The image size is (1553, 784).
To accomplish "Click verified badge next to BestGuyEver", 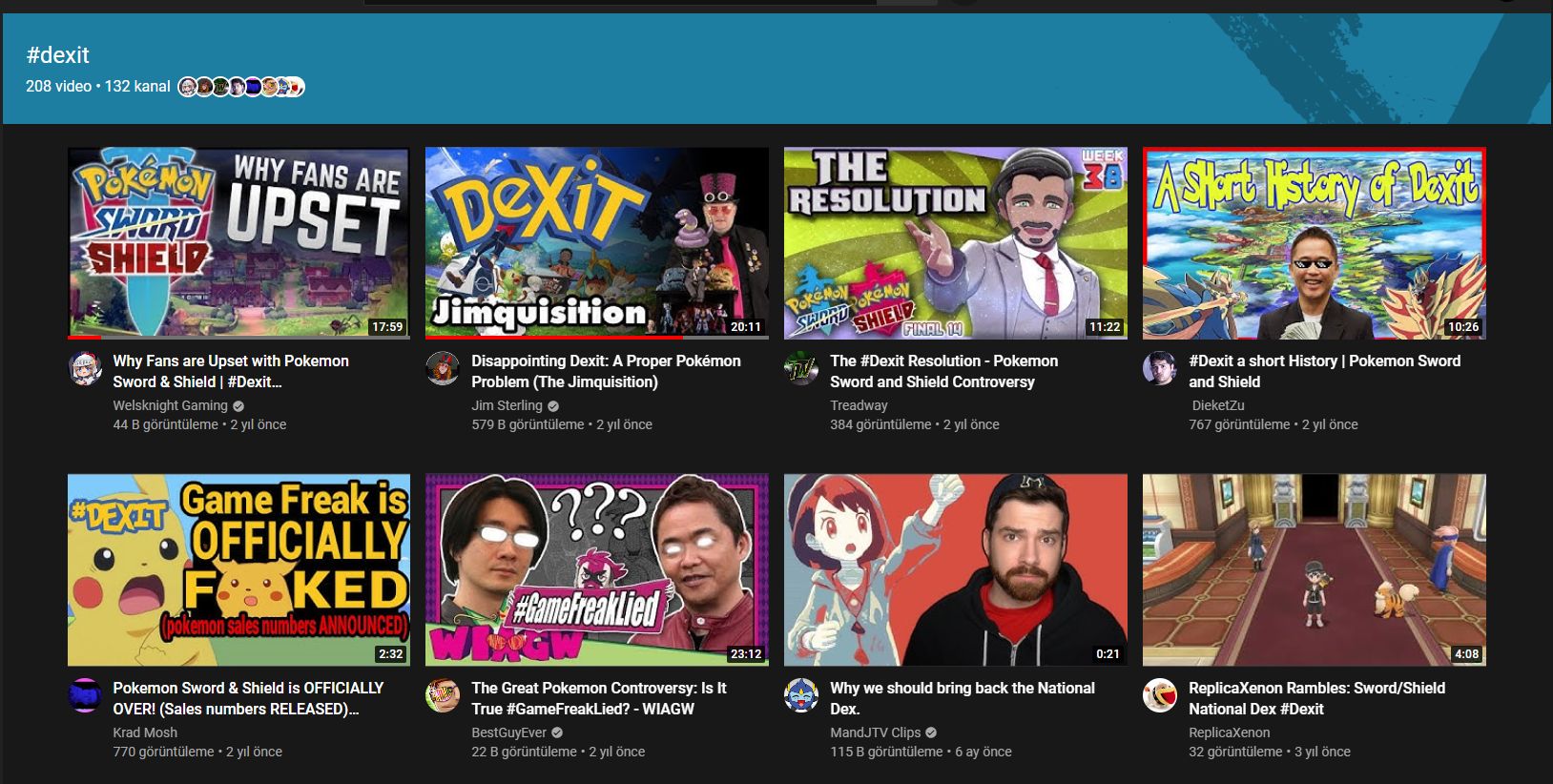I will point(557,732).
